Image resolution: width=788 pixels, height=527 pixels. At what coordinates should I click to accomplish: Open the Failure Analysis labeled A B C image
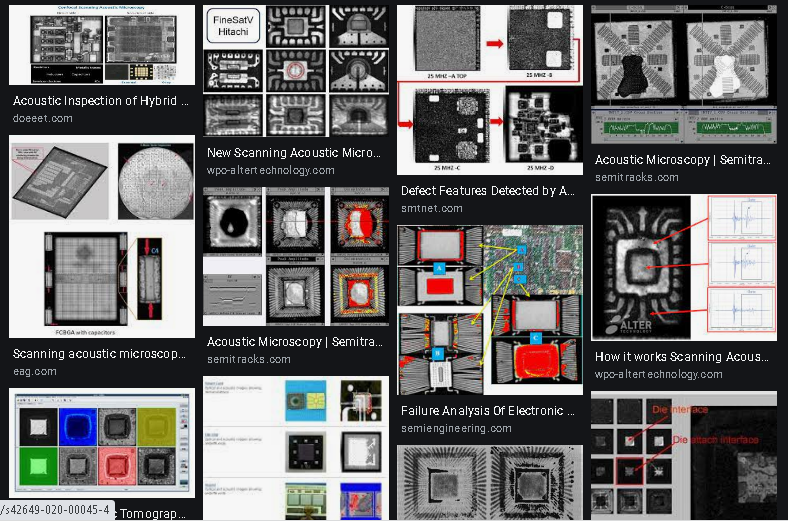coord(490,310)
